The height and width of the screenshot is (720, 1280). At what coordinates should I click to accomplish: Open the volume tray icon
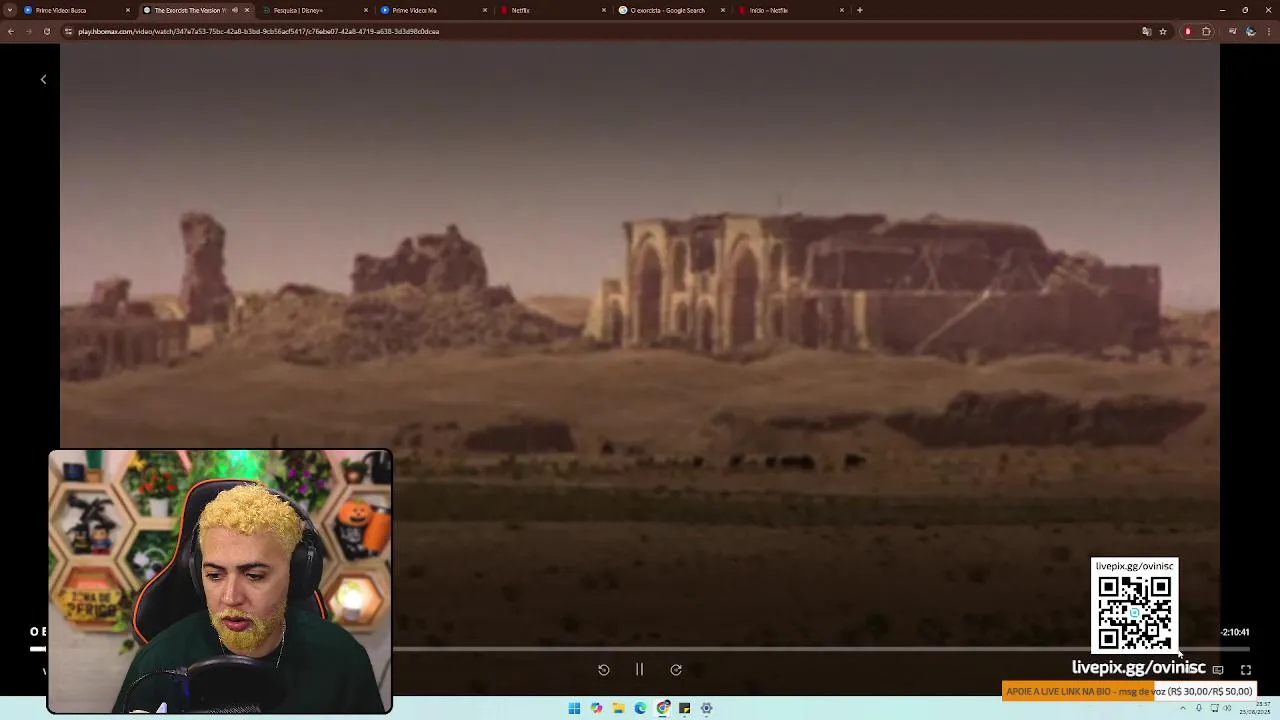coord(1227,708)
